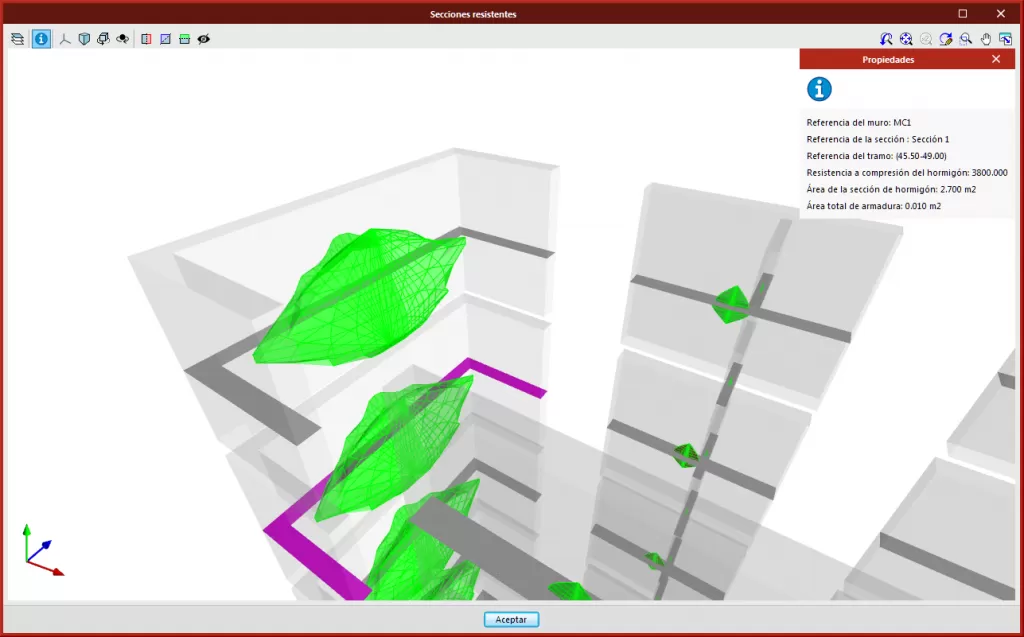Click the zoom extents icon

[x=906, y=39]
